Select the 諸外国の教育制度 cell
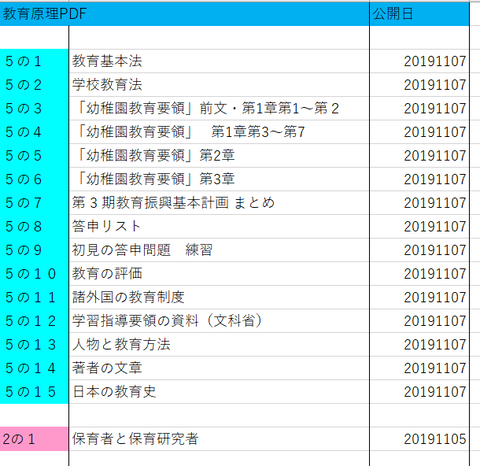Image resolution: width=480 pixels, height=466 pixels. point(219,298)
